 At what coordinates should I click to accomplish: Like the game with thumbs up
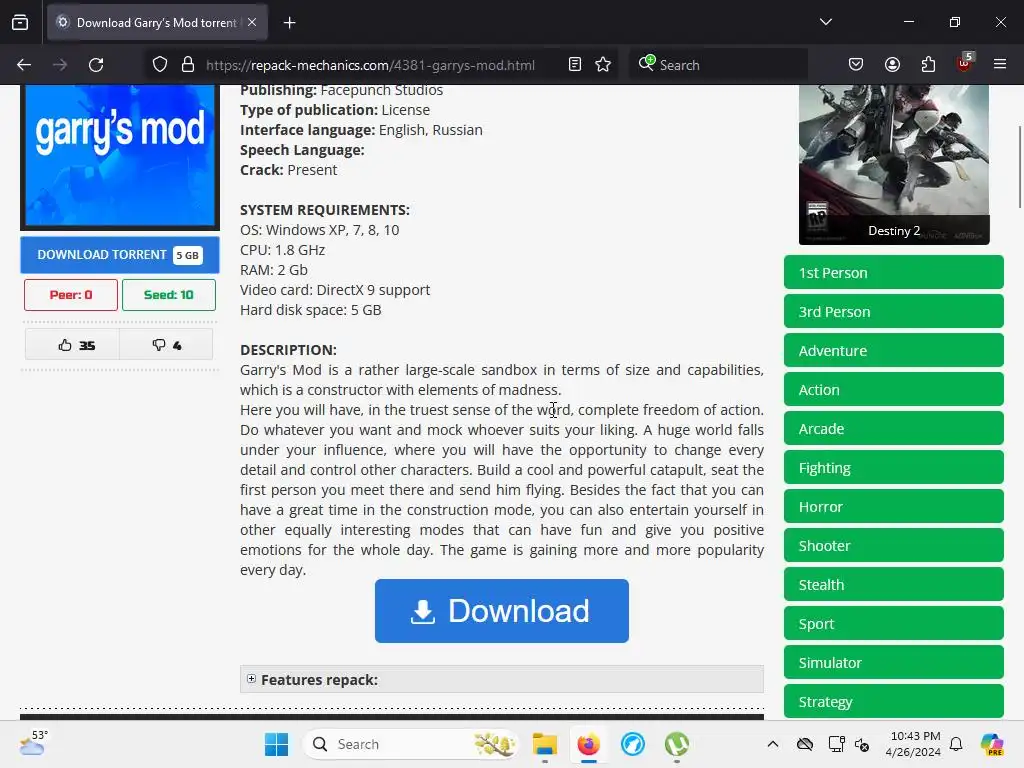click(x=72, y=345)
